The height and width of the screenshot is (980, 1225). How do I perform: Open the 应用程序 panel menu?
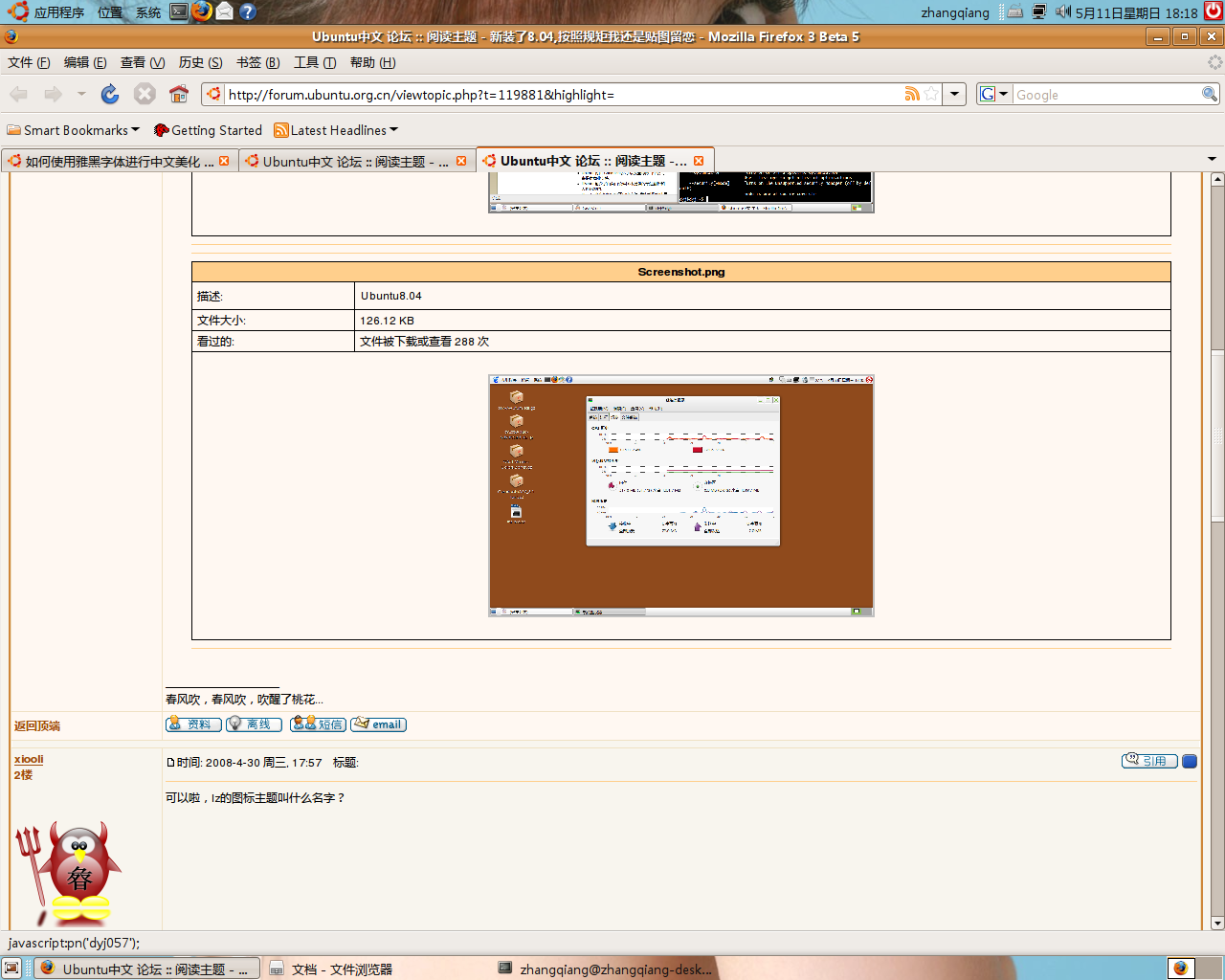coord(46,12)
